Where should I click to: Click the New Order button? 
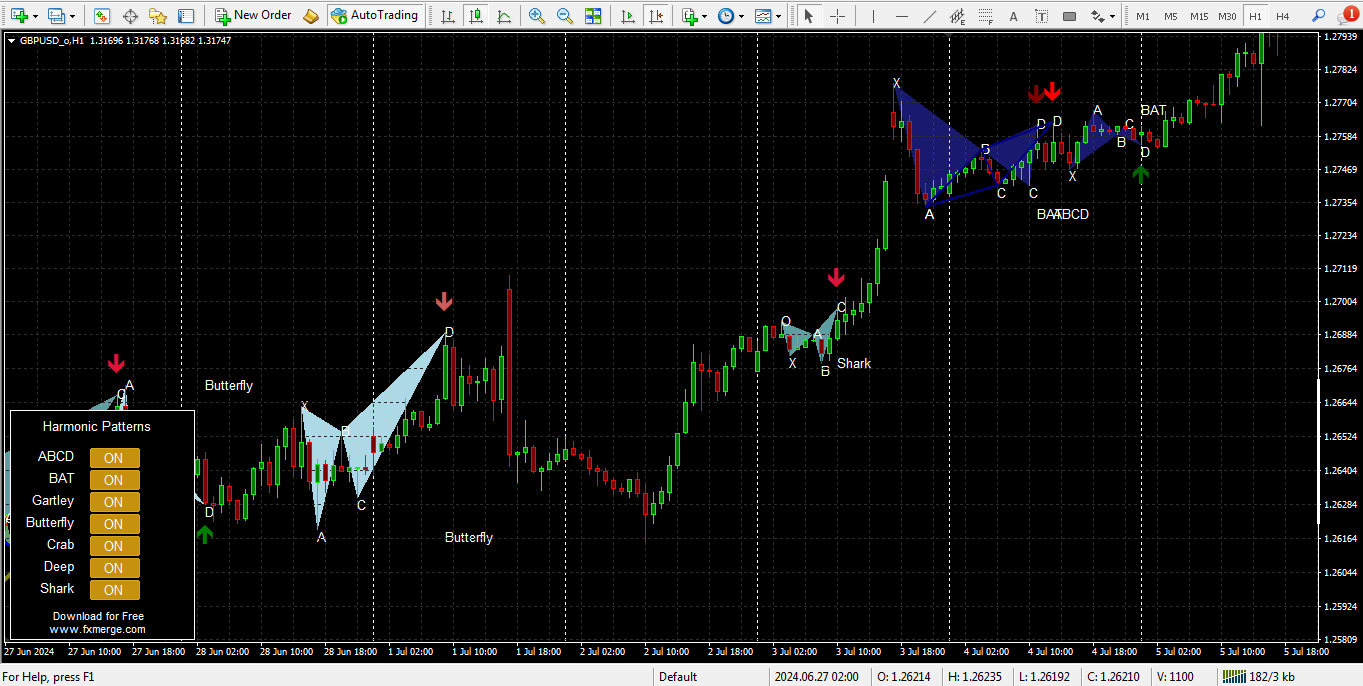pos(254,16)
